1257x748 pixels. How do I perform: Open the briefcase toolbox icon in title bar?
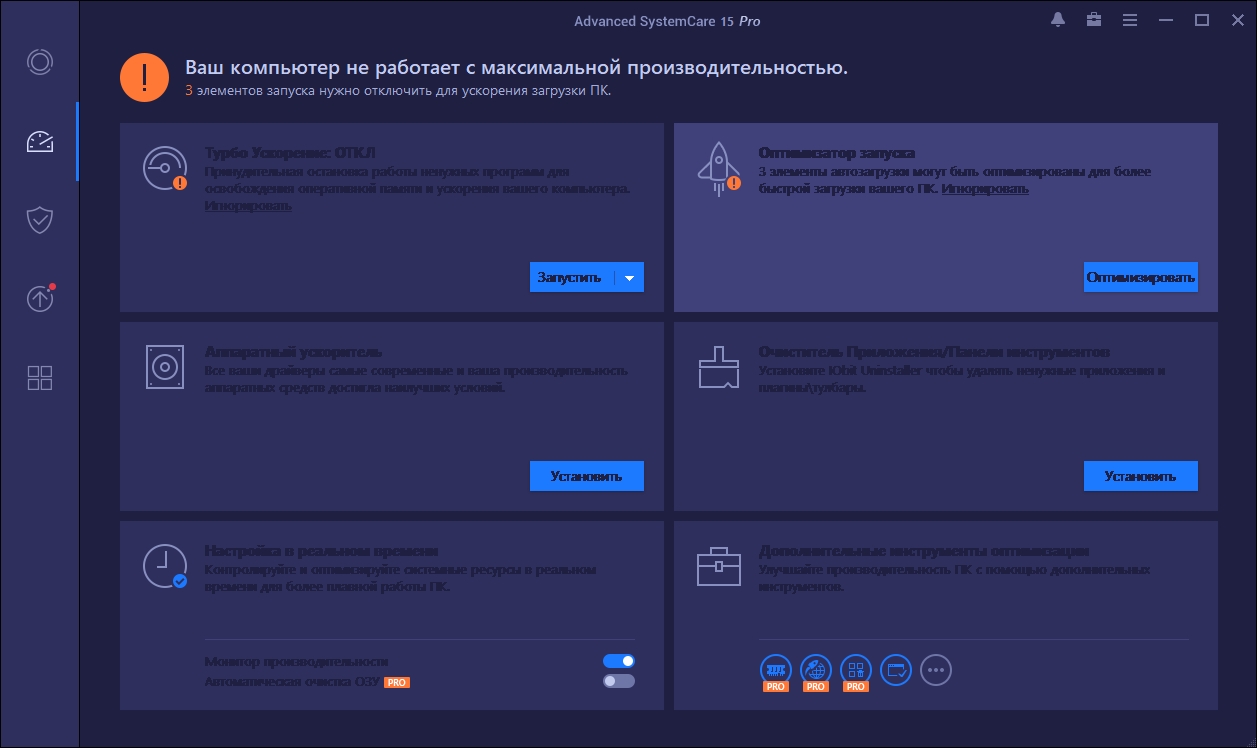click(1094, 20)
